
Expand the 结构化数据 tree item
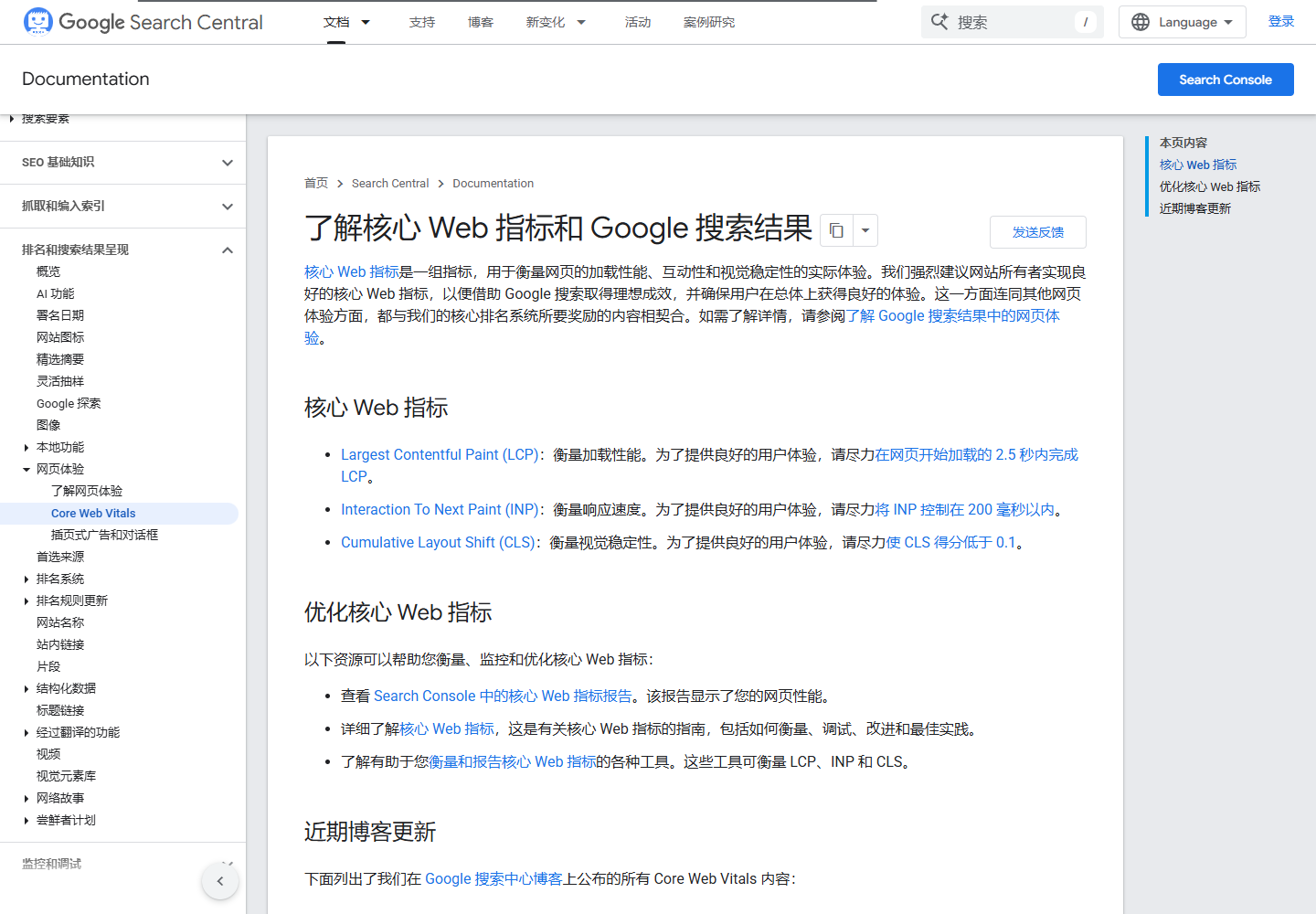pyautogui.click(x=27, y=689)
